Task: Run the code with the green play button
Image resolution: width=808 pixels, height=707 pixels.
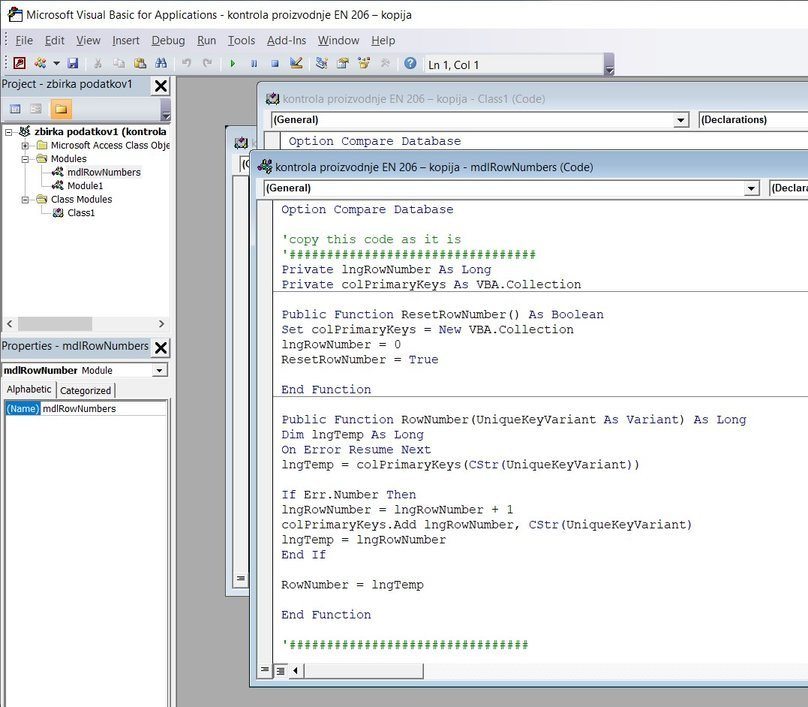Action: click(x=233, y=63)
